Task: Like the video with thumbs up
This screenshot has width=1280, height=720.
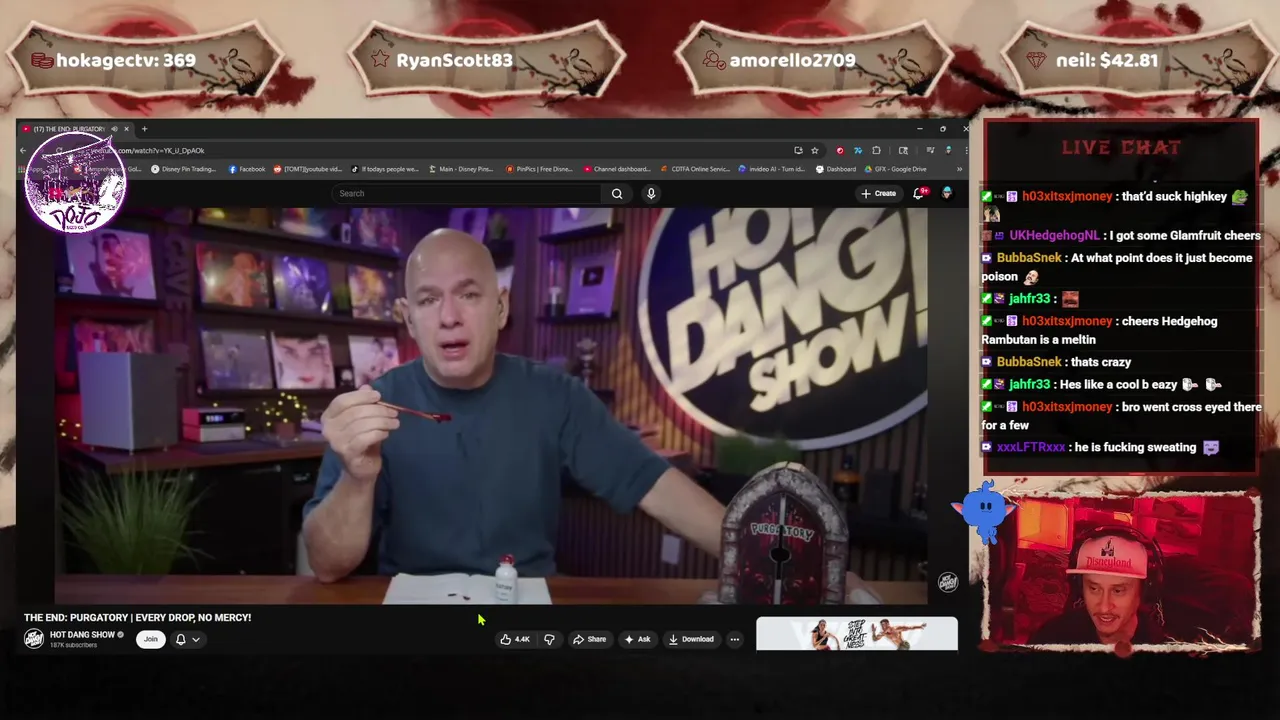Action: tap(516, 639)
